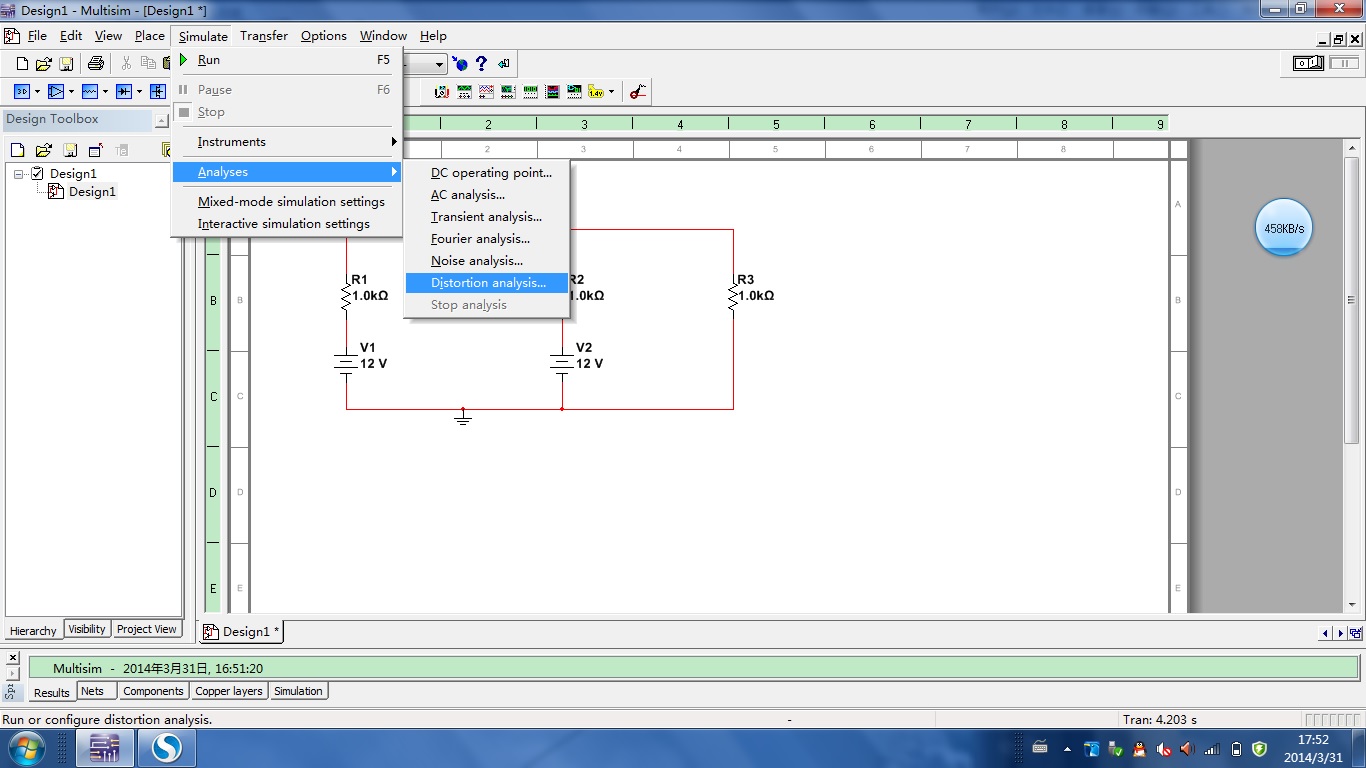Open Mixed-mode simulation settings
1366x768 pixels.
287,202
